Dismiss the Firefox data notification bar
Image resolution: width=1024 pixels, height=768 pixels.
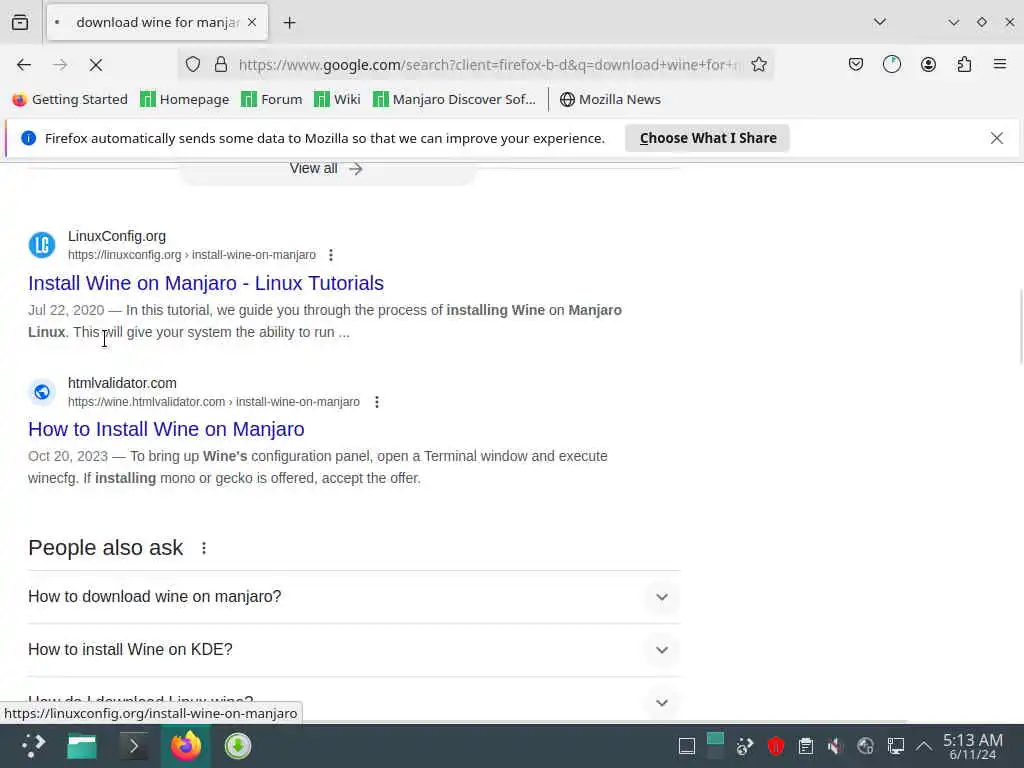click(x=997, y=138)
